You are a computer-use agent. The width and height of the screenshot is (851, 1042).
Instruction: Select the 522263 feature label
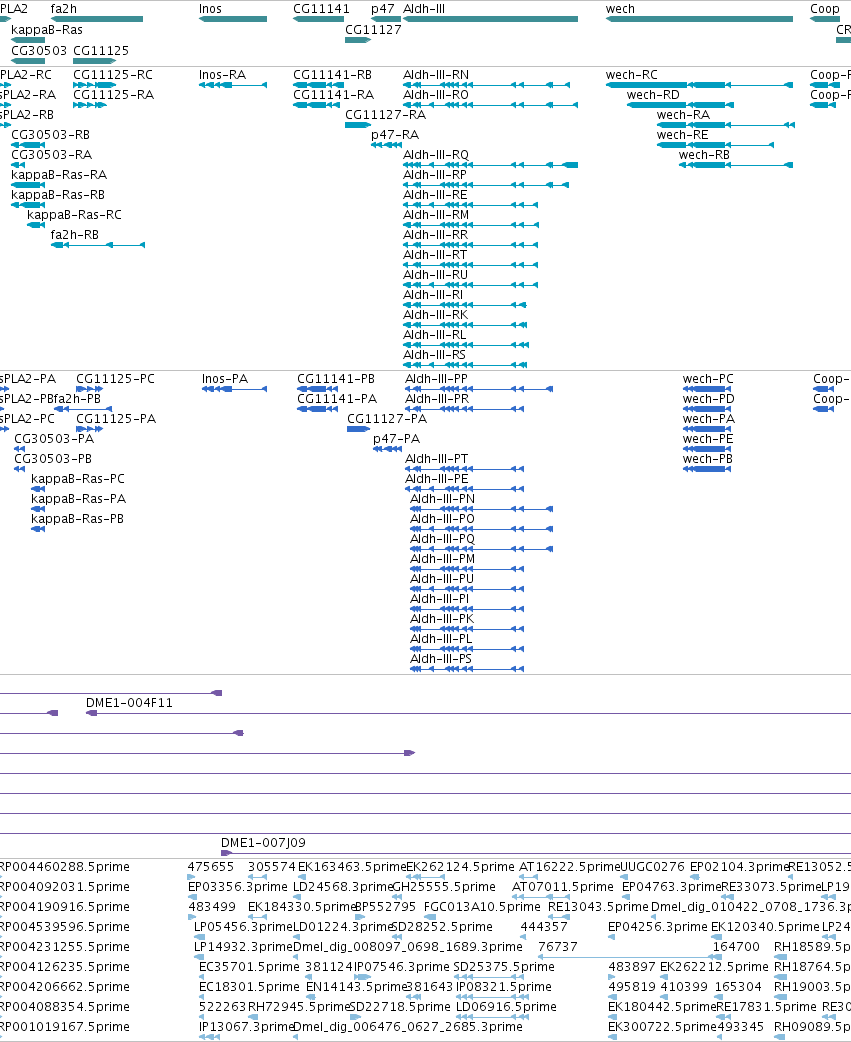point(223,1006)
